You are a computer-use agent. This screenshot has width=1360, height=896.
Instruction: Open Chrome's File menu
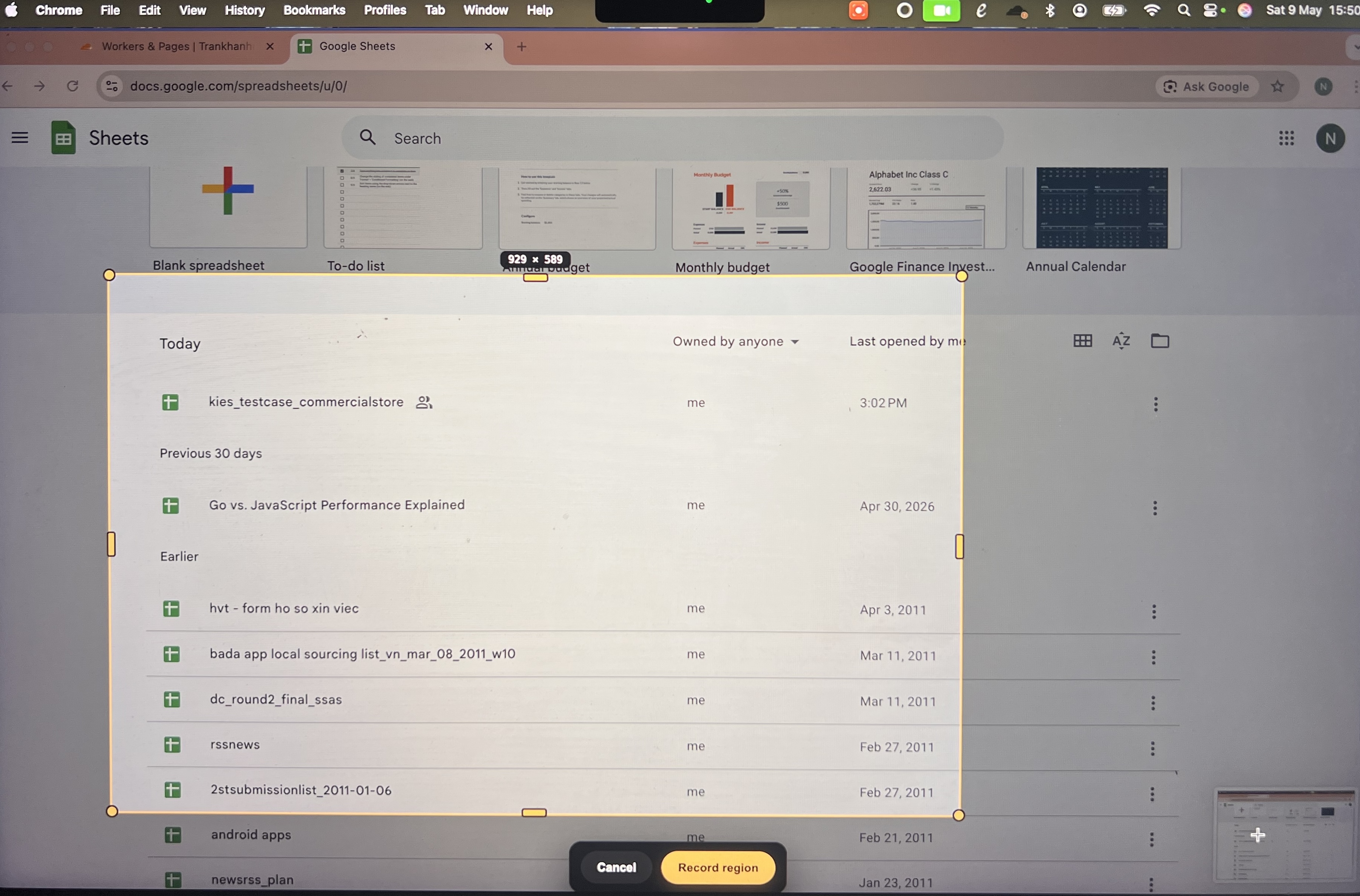point(110,10)
